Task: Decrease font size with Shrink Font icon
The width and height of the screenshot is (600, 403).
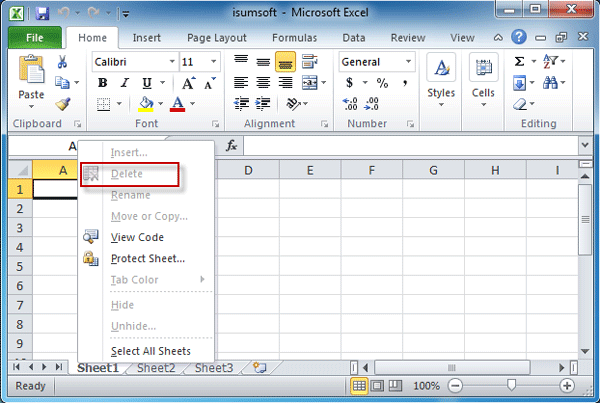Action: 210,83
